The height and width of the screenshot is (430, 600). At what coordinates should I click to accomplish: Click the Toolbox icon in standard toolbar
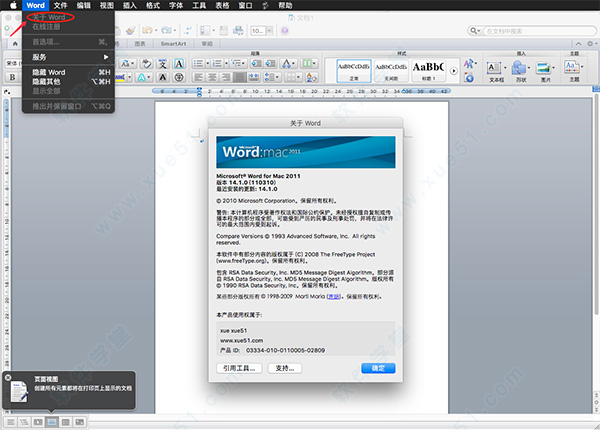[x=224, y=31]
